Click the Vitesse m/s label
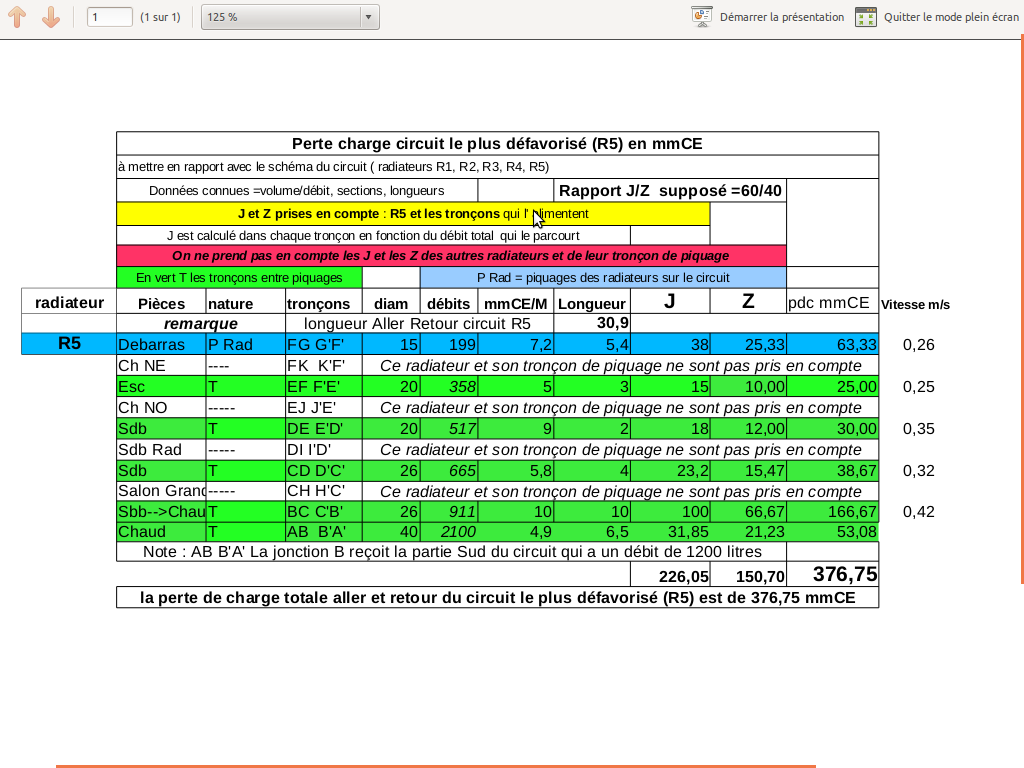The height and width of the screenshot is (768, 1024). [x=915, y=304]
